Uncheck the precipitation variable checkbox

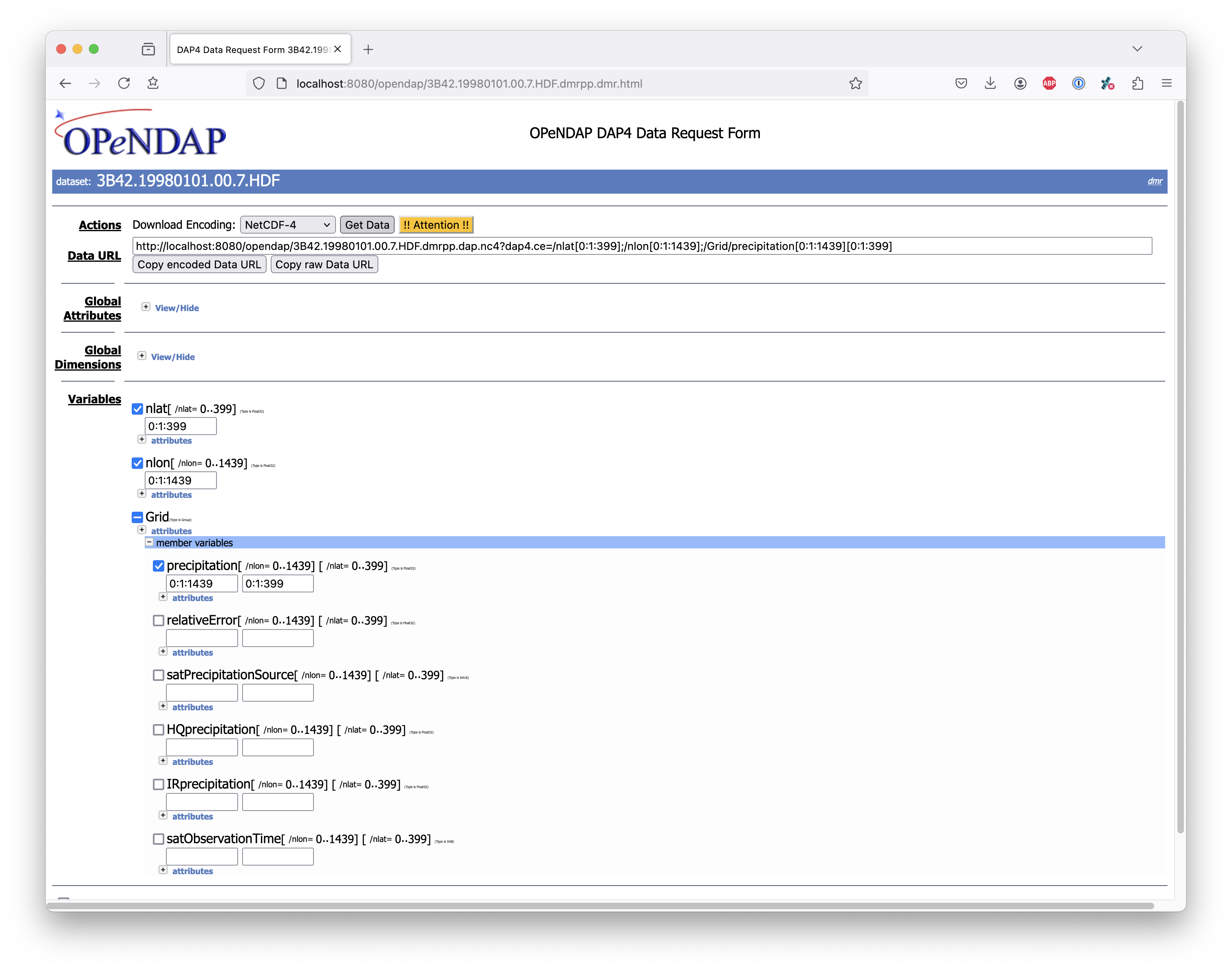click(x=159, y=566)
